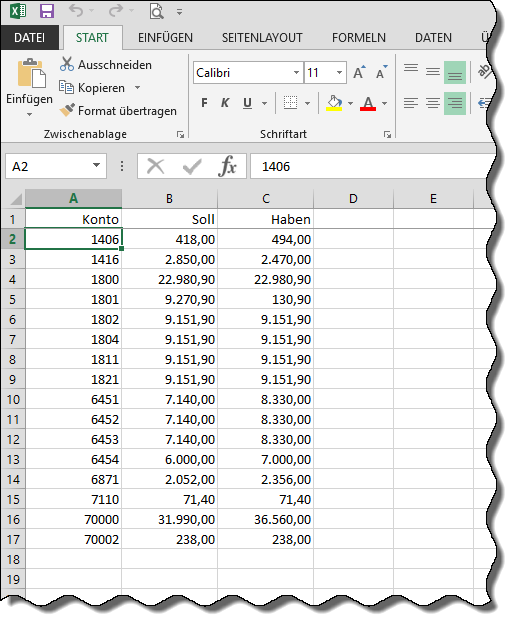Click the Save icon in quick access toolbar
This screenshot has height=622, width=513.
[47, 11]
